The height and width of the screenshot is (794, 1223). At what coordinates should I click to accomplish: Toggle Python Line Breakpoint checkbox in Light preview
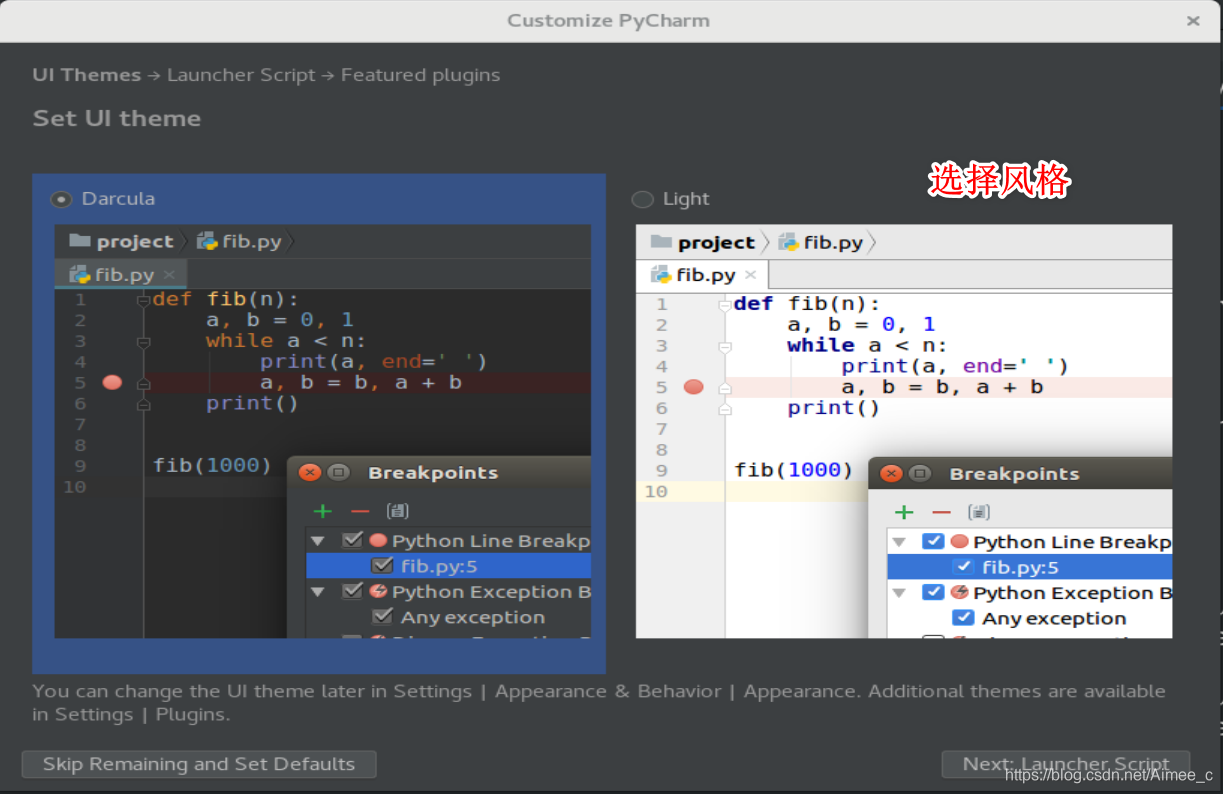tap(933, 541)
